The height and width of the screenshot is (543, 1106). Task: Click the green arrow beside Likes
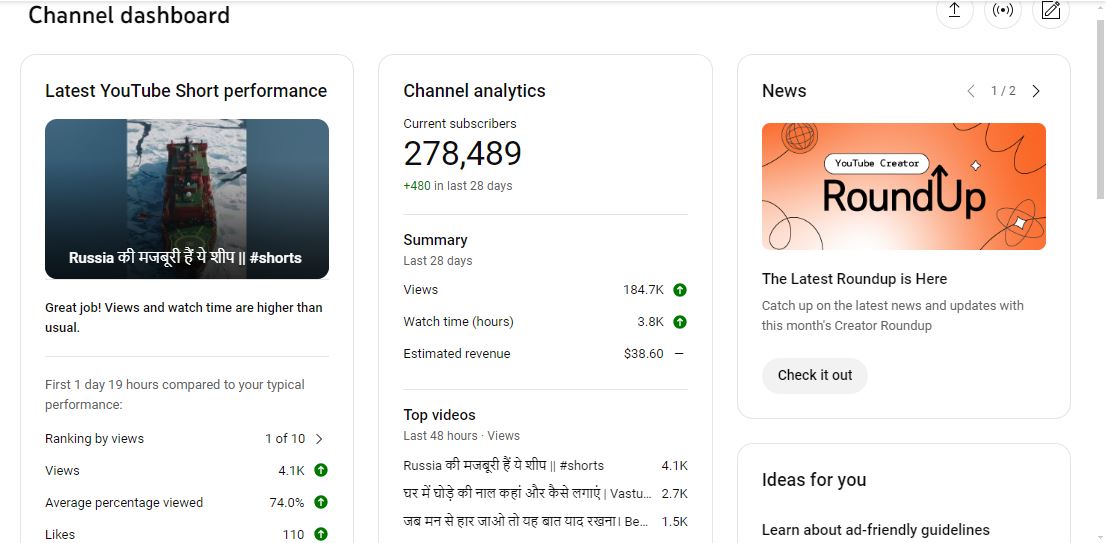321,535
